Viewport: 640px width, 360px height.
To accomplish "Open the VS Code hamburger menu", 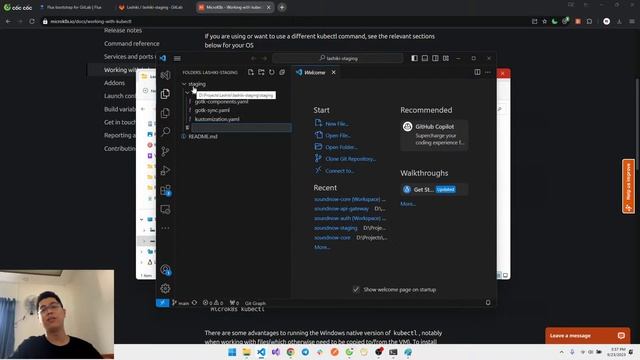I will pos(177,58).
